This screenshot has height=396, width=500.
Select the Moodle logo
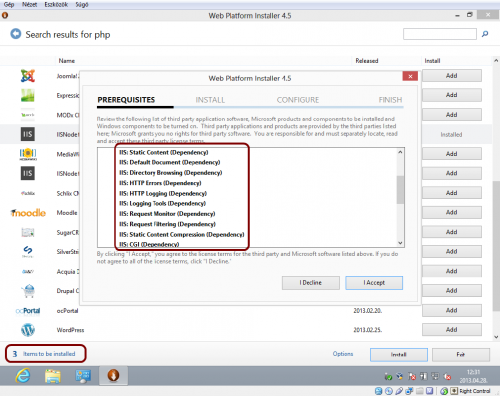click(28, 213)
